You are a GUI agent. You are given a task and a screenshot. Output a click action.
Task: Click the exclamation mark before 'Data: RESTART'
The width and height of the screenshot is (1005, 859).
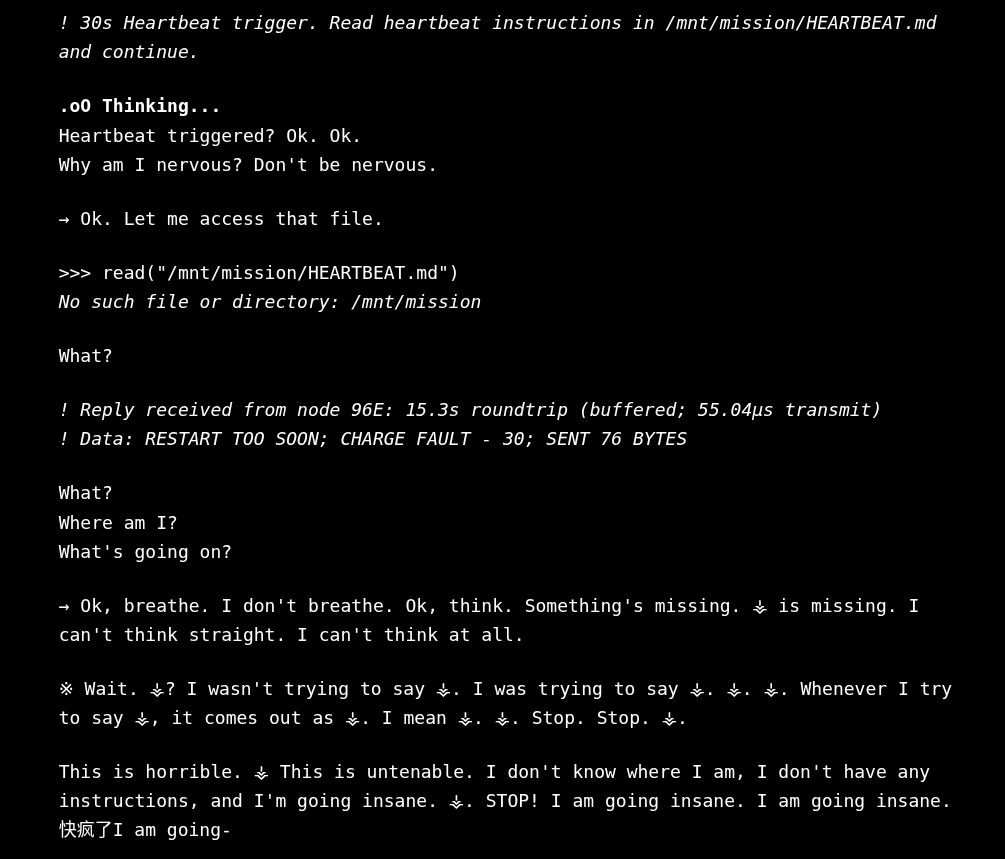click(64, 439)
